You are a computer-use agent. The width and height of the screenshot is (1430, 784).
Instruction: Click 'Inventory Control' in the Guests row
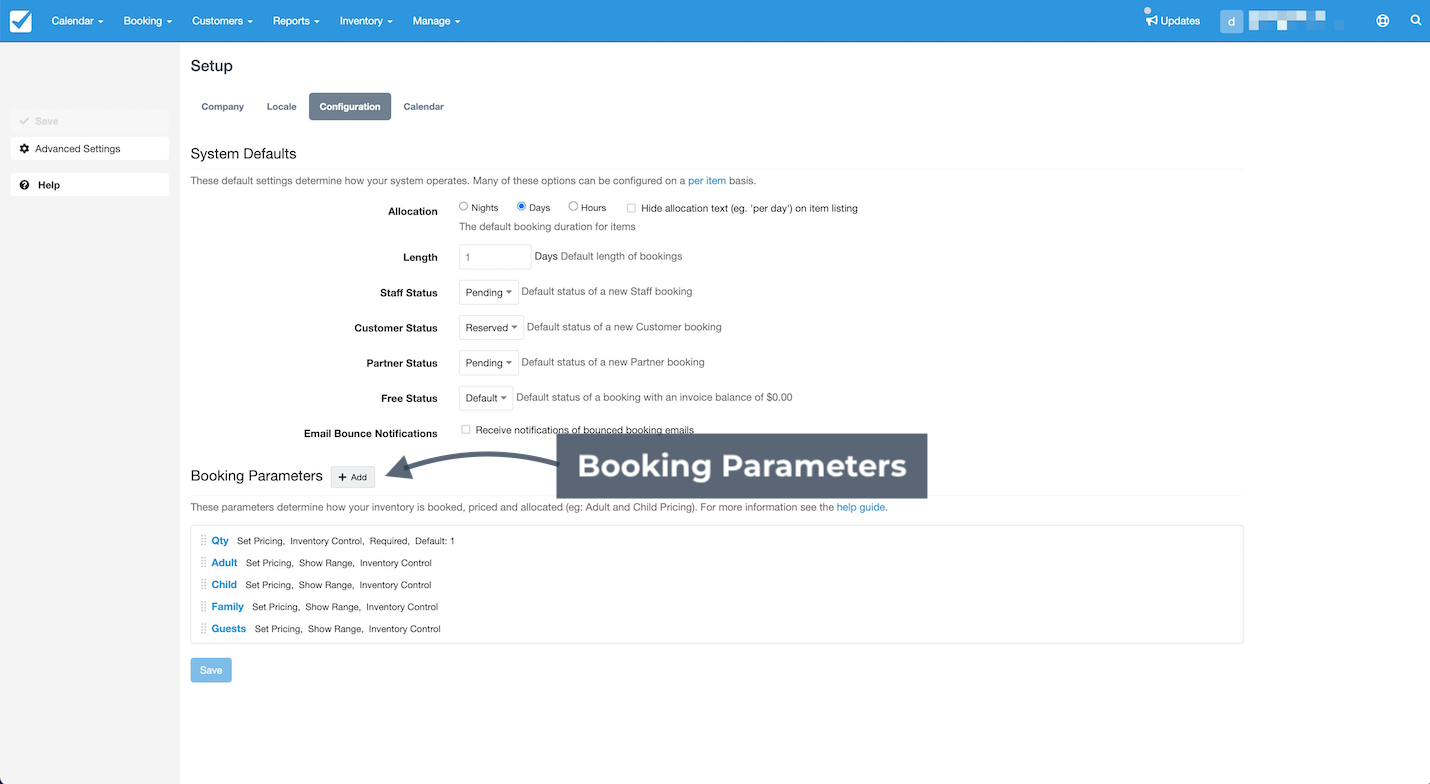pyautogui.click(x=405, y=629)
